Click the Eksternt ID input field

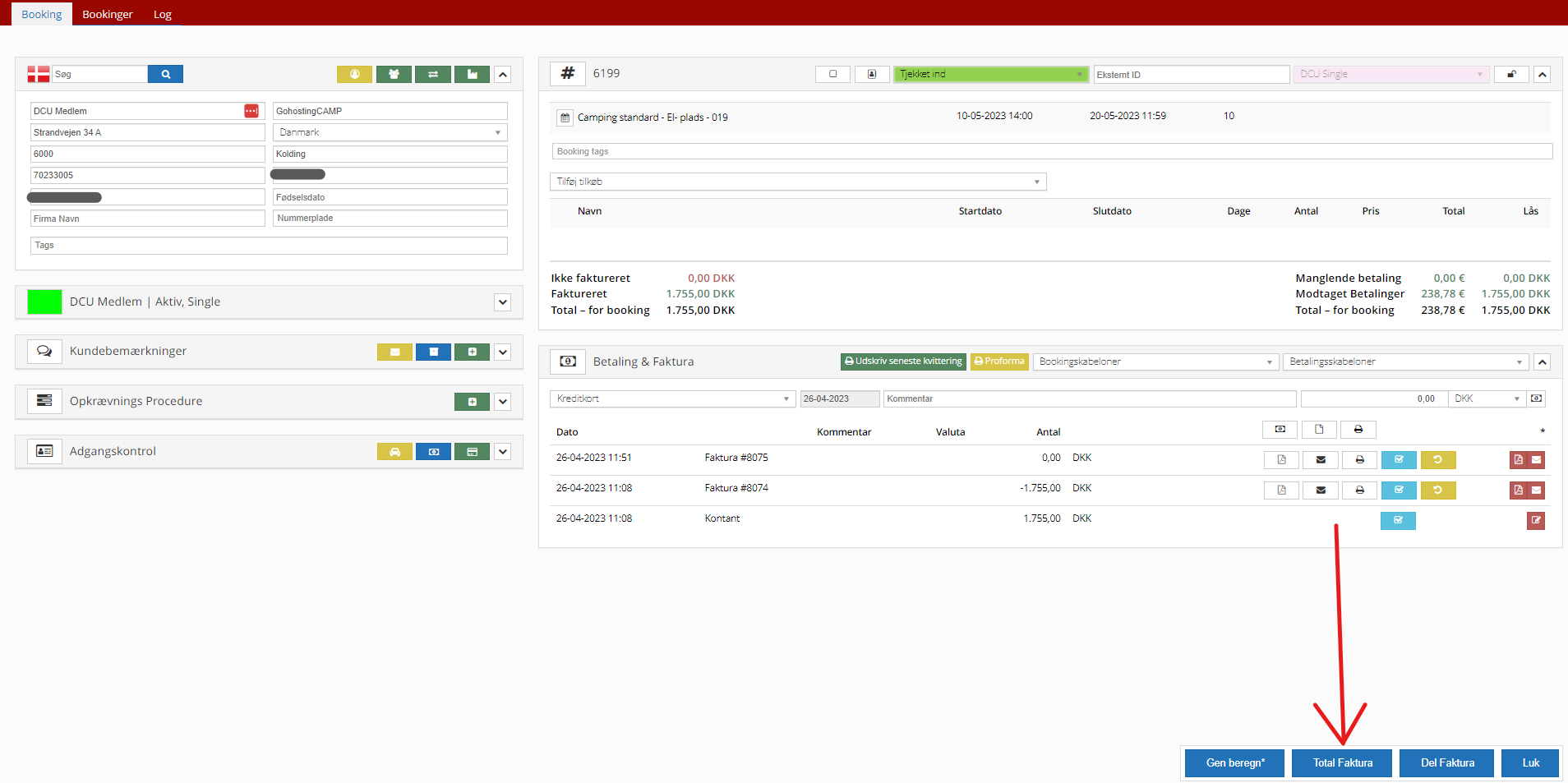[x=1191, y=75]
